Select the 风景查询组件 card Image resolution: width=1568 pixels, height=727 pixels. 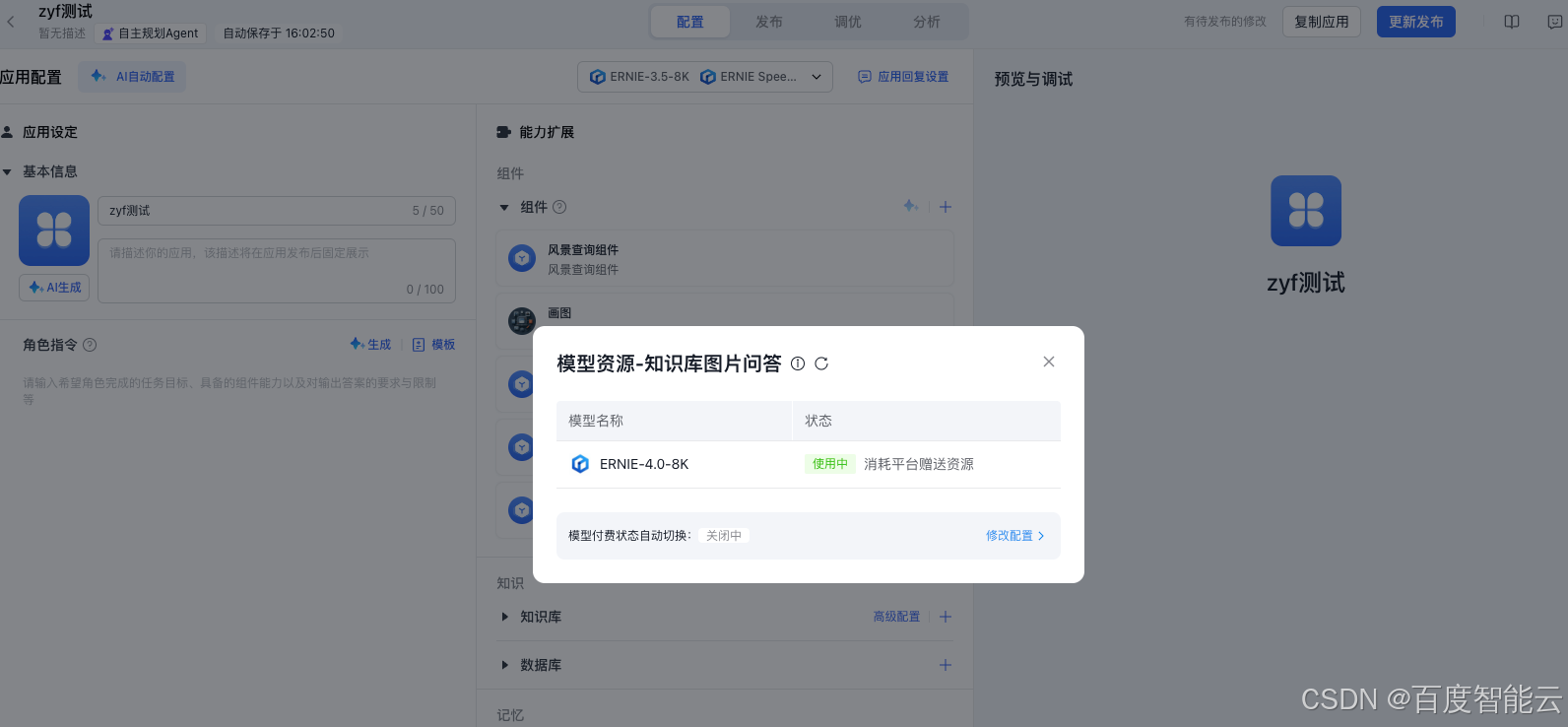pyautogui.click(x=725, y=259)
